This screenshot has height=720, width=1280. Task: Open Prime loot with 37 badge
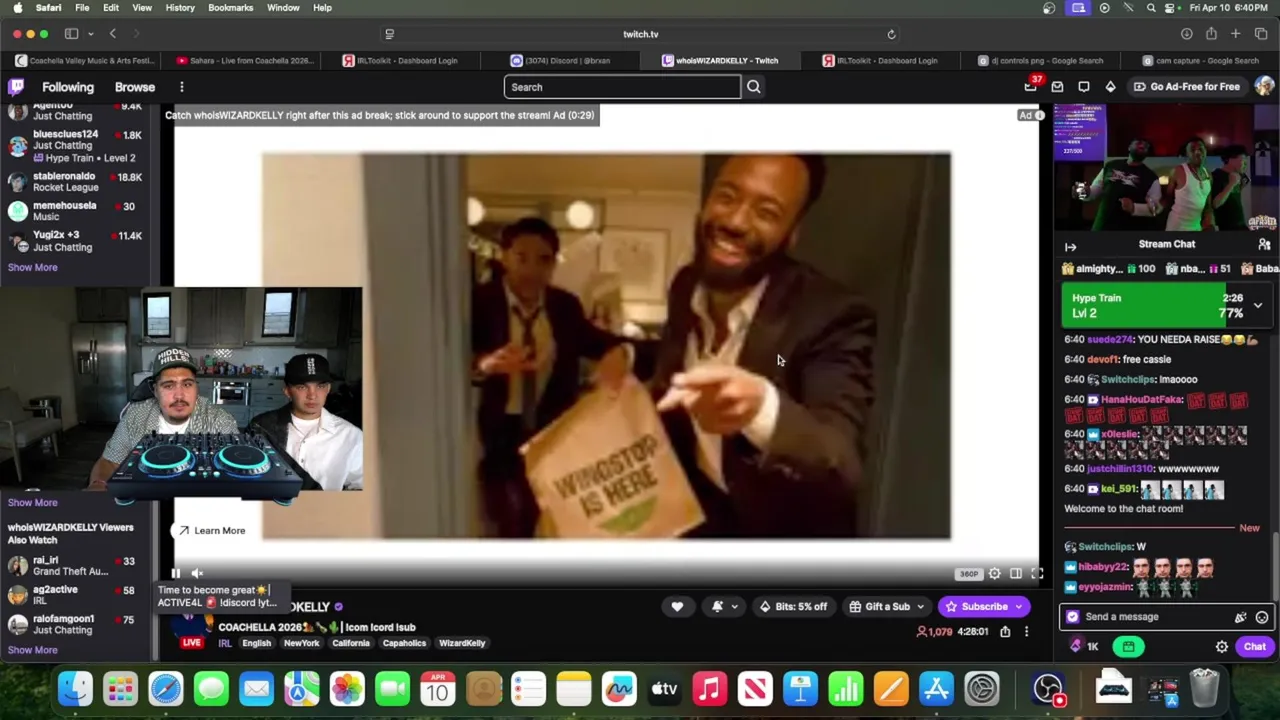coord(1031,86)
